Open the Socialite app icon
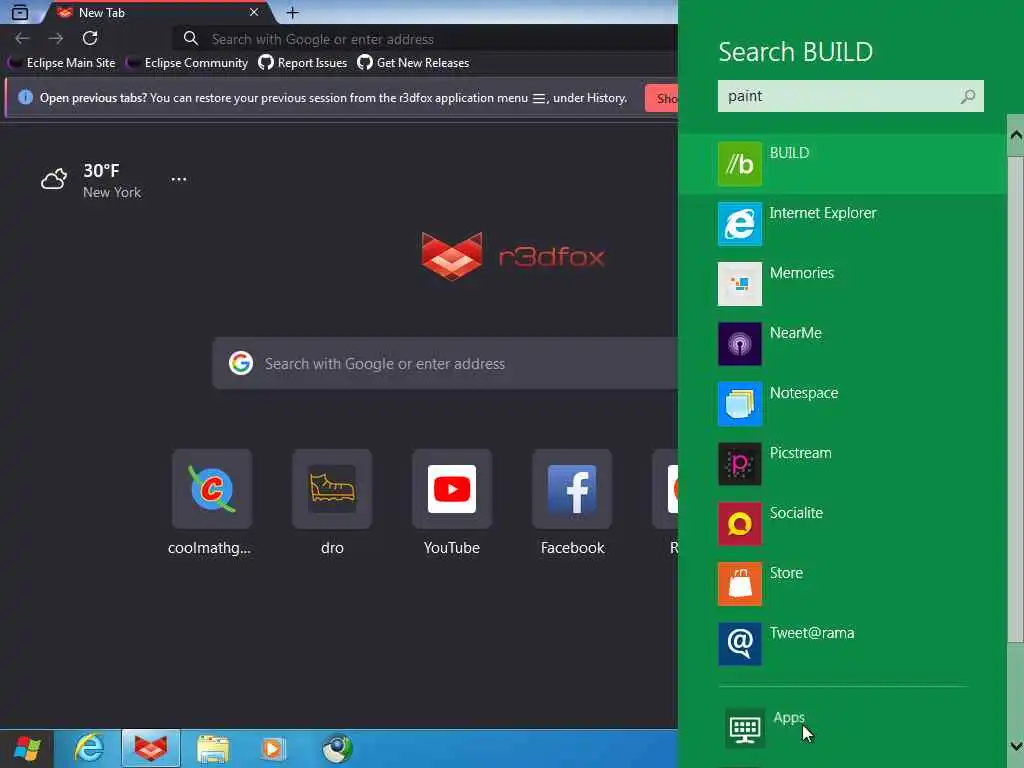1024x768 pixels. pos(739,524)
